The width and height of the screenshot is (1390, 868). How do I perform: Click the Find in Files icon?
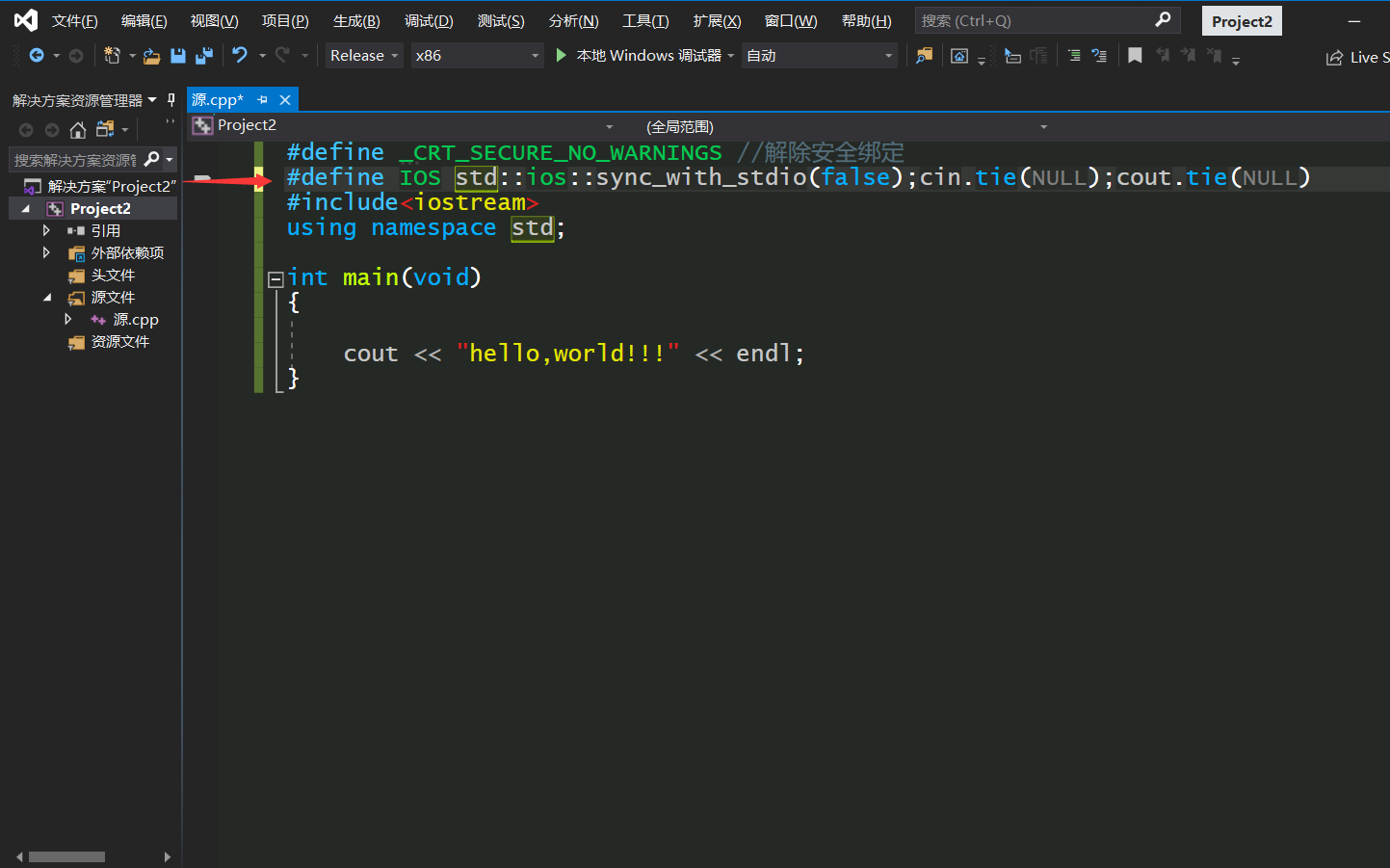(924, 56)
